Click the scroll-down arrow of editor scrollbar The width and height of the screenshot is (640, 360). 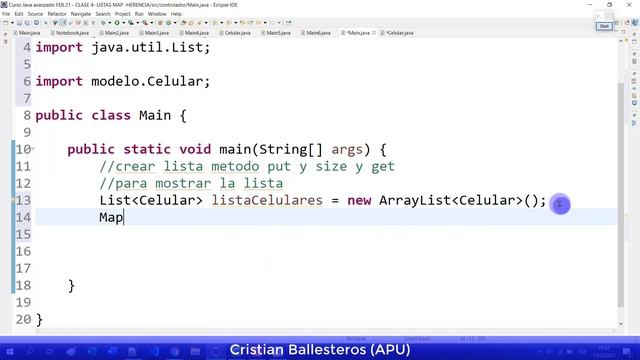tap(621, 324)
